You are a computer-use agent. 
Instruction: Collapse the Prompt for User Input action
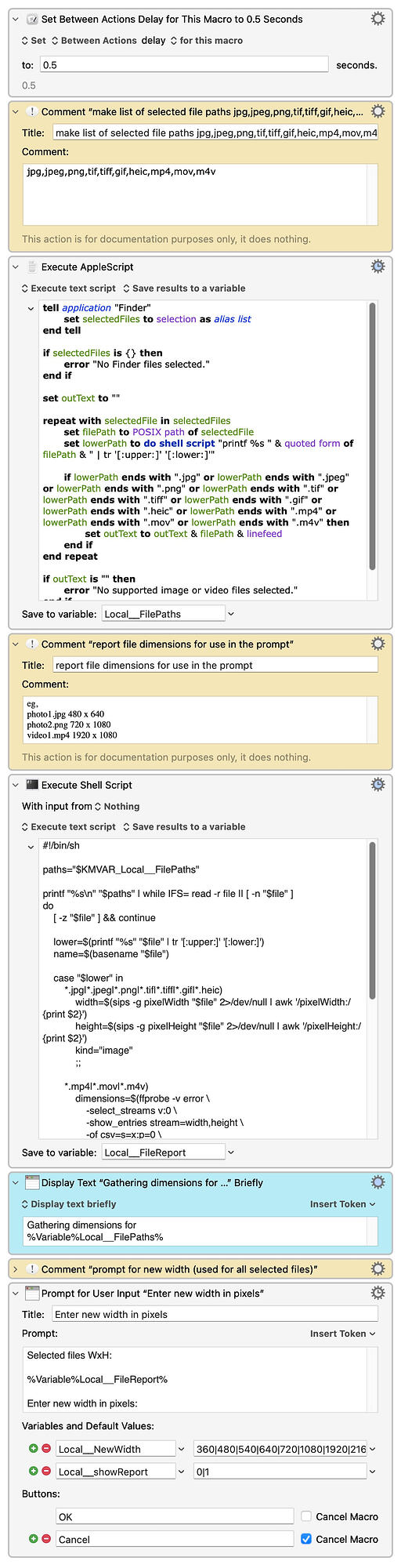click(x=16, y=1293)
